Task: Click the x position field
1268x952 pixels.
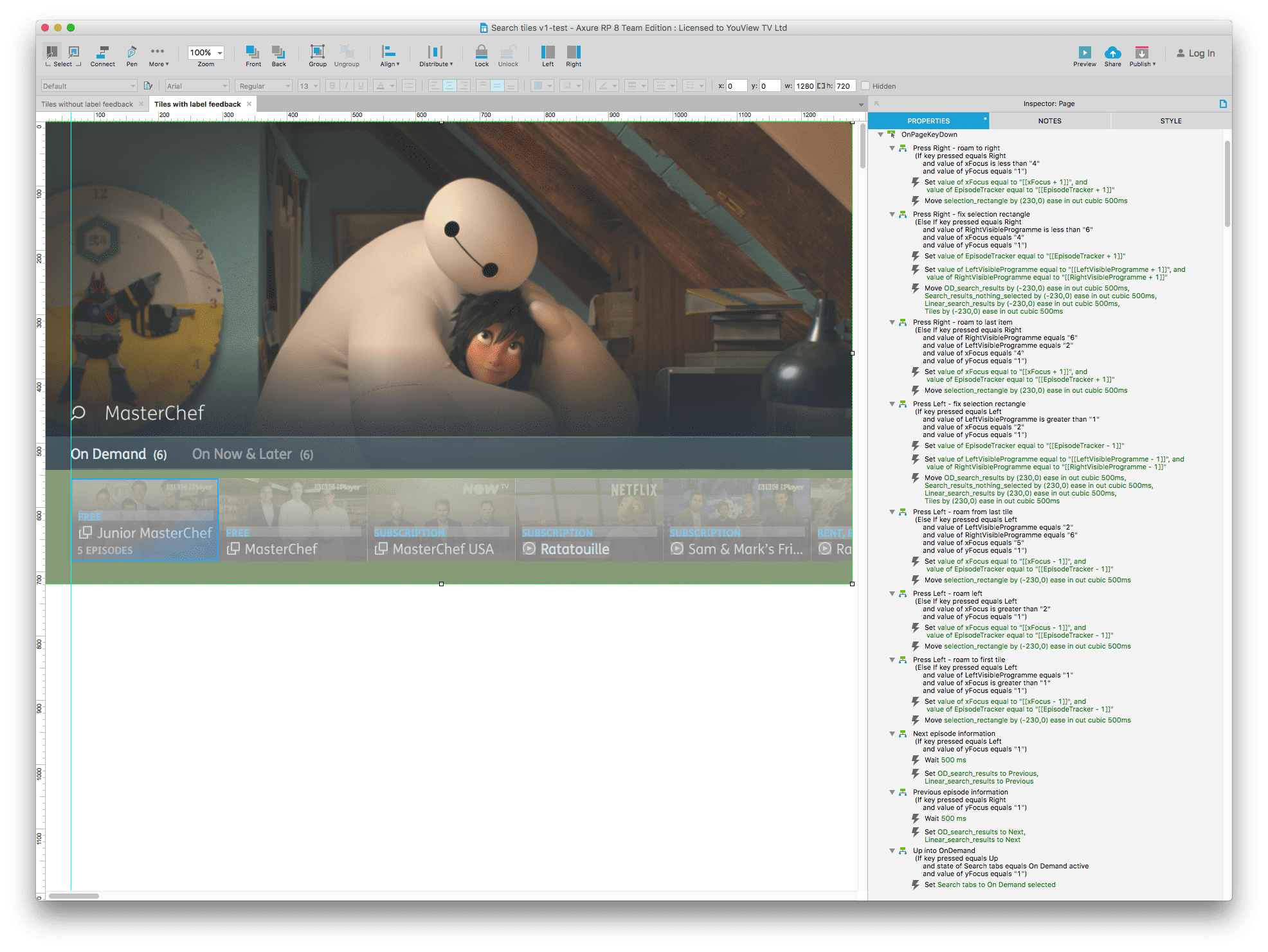Action: (x=737, y=85)
